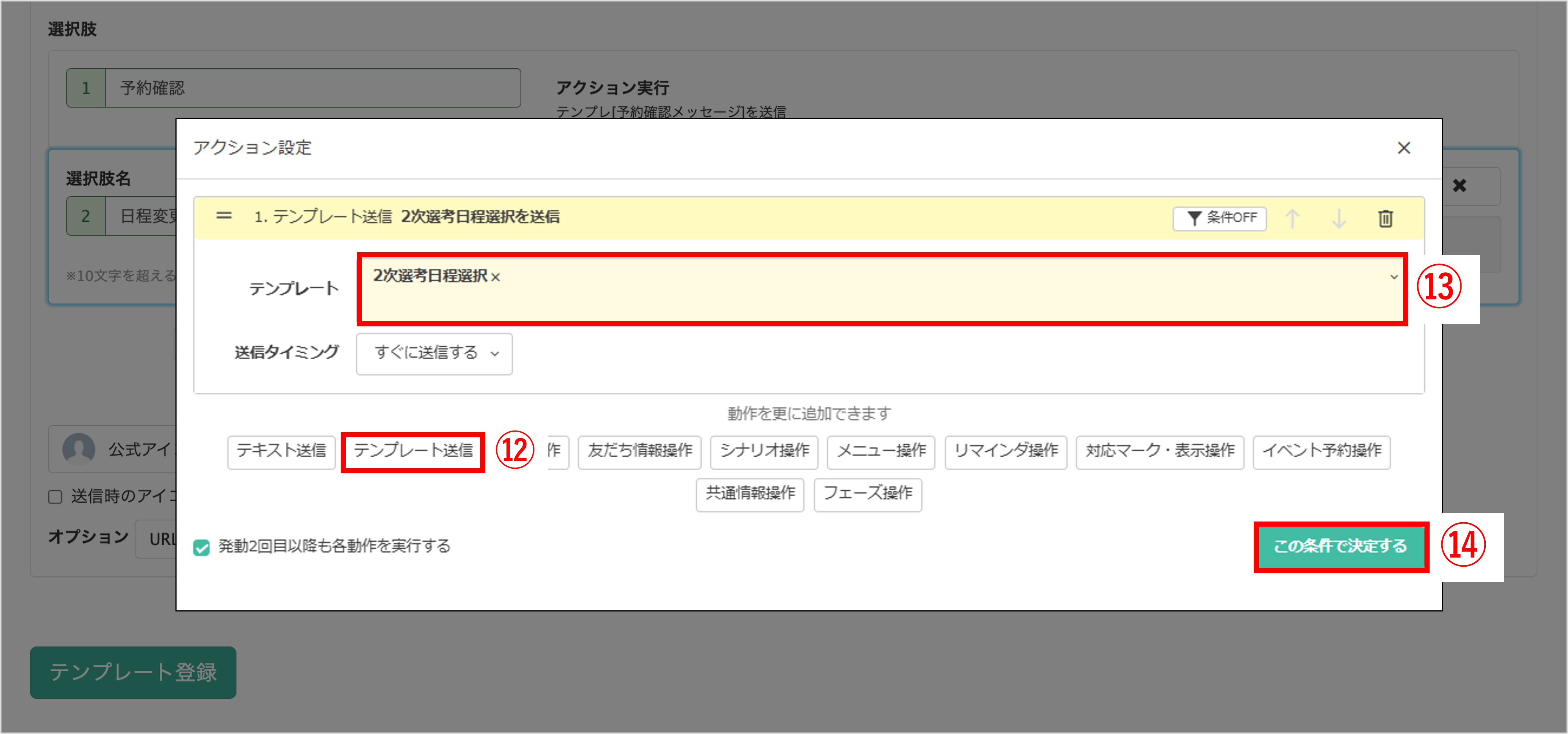Move the action down with the down arrow

pyautogui.click(x=1339, y=219)
